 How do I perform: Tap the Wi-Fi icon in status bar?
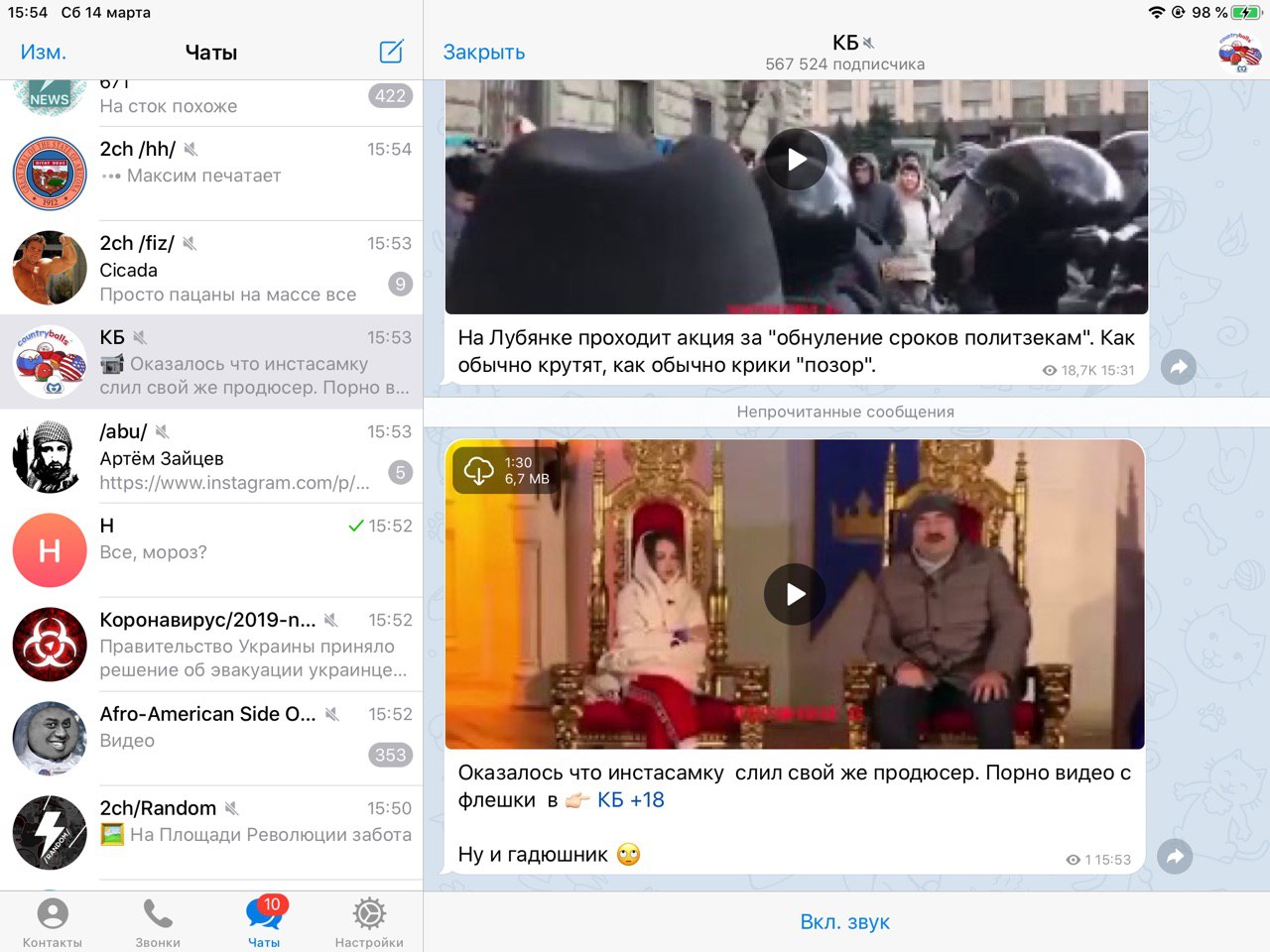click(x=1156, y=12)
